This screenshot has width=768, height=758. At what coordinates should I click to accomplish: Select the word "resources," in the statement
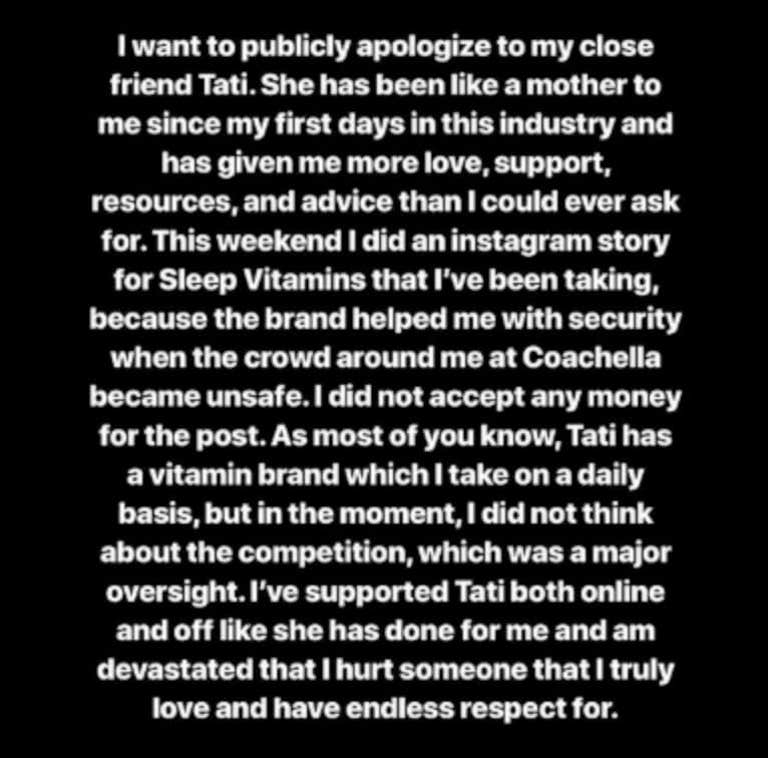point(160,203)
